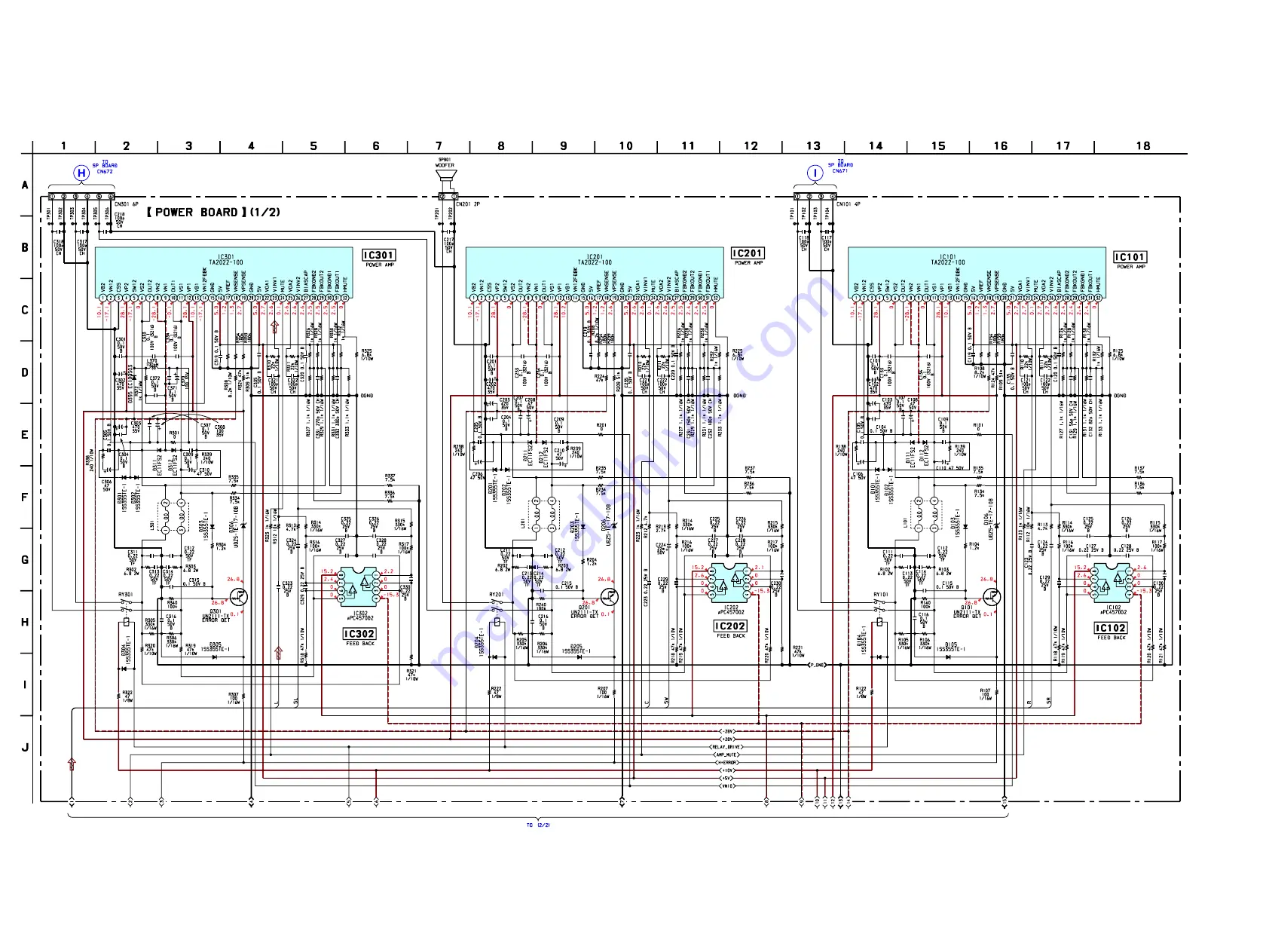Click the 'TO SP BOARD CN671' note
This screenshot has height=952, width=1266.
[841, 166]
